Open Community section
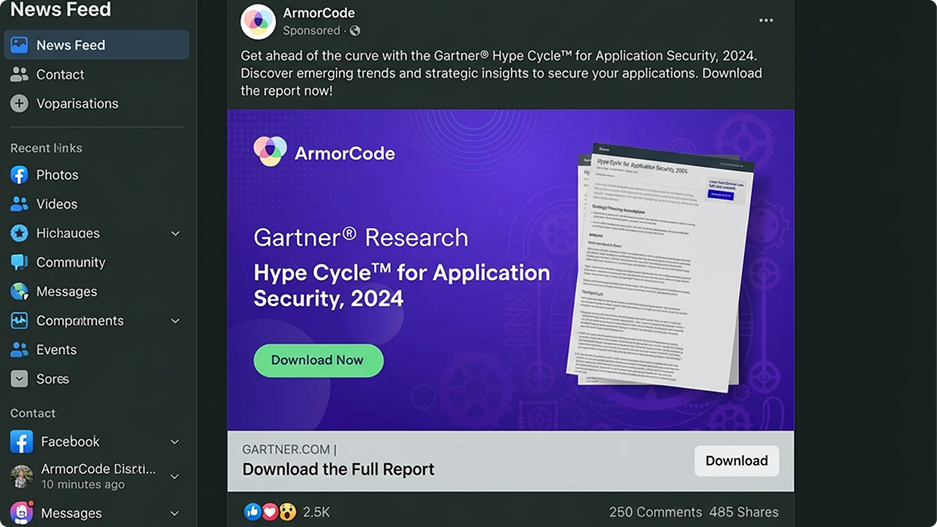The image size is (937, 527). click(71, 262)
